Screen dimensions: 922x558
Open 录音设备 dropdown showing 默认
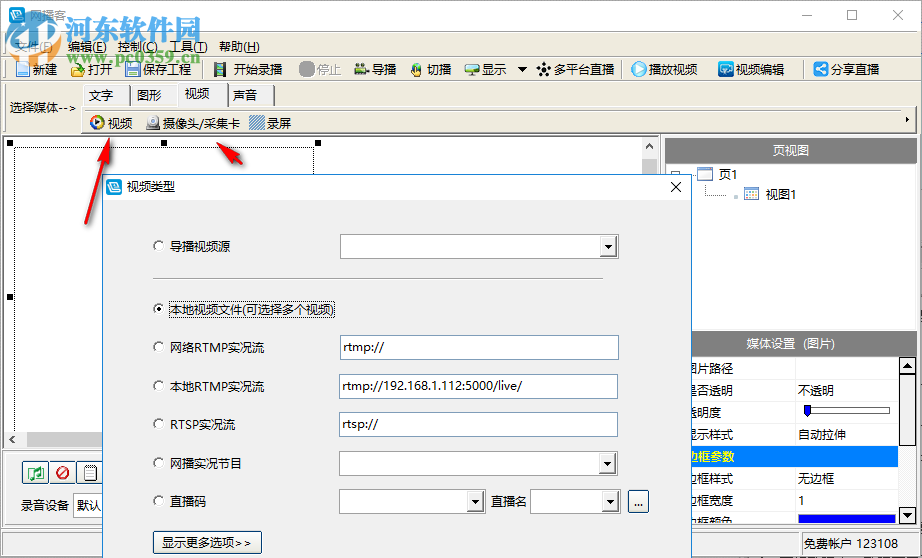87,505
